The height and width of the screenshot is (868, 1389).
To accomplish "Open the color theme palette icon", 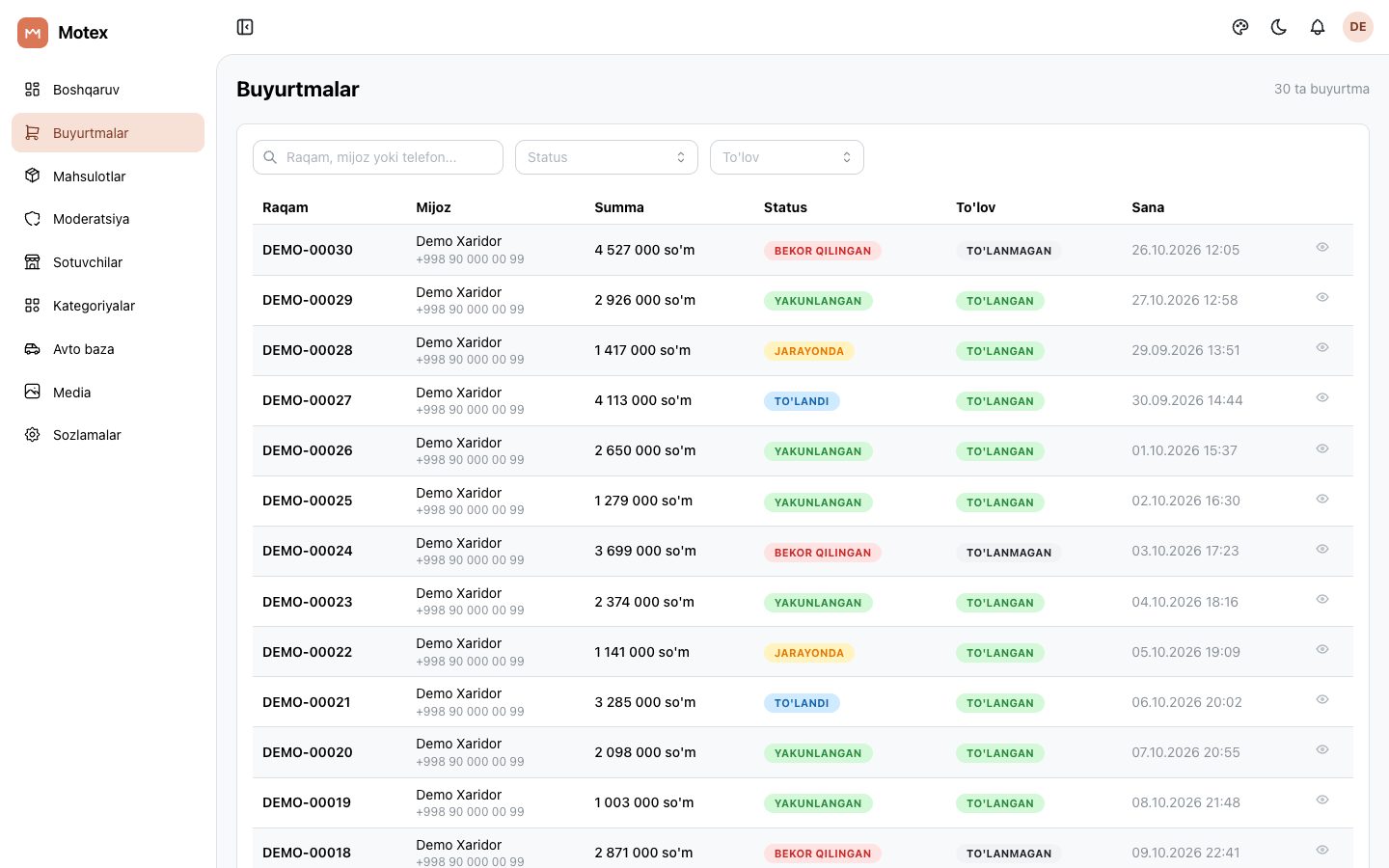I will pos(1240,27).
